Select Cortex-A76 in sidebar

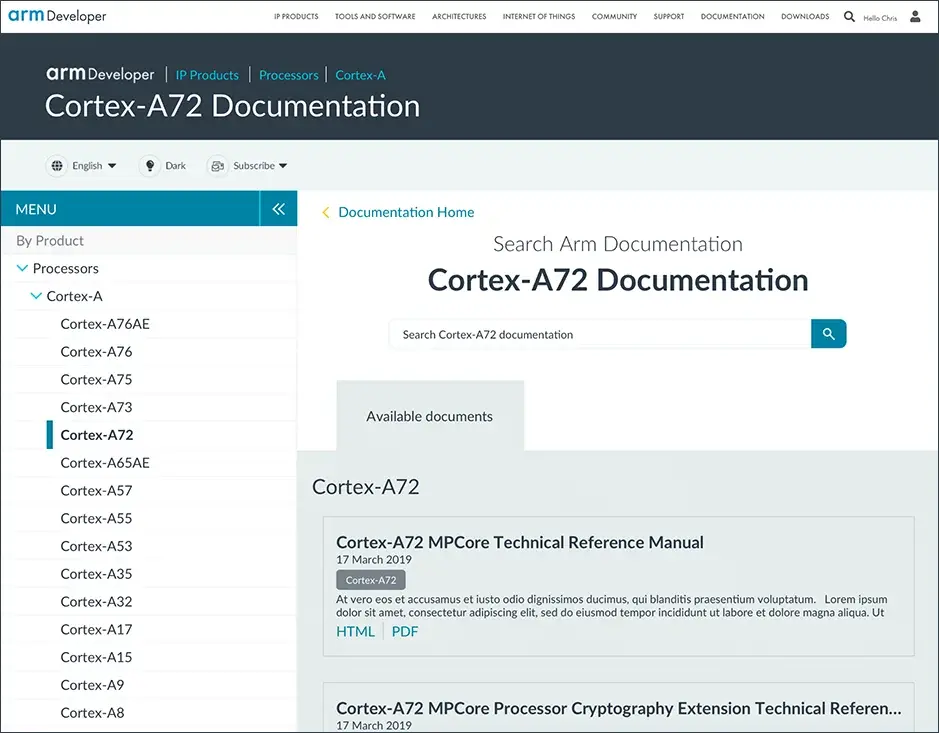pyautogui.click(x=96, y=352)
